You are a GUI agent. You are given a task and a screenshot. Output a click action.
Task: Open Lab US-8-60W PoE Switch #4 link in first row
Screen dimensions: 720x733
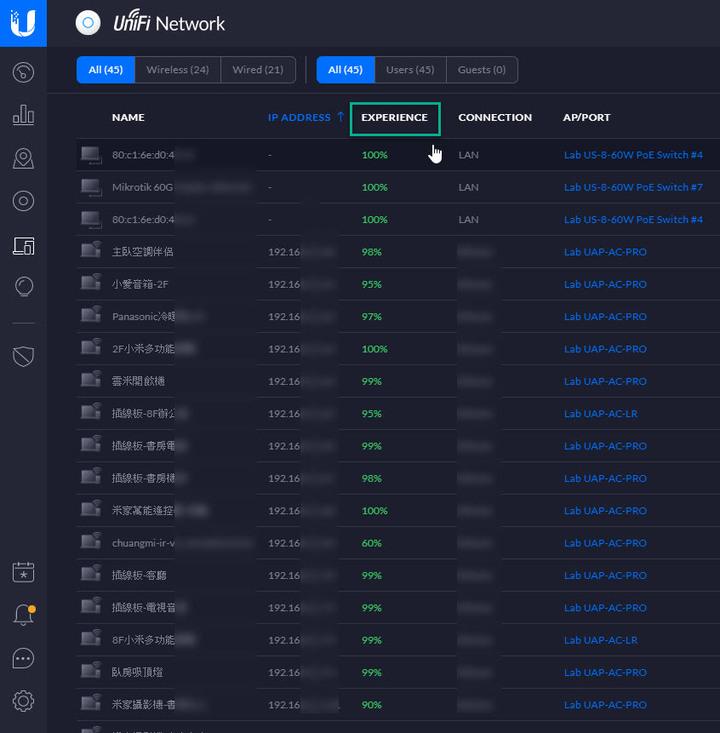(634, 155)
